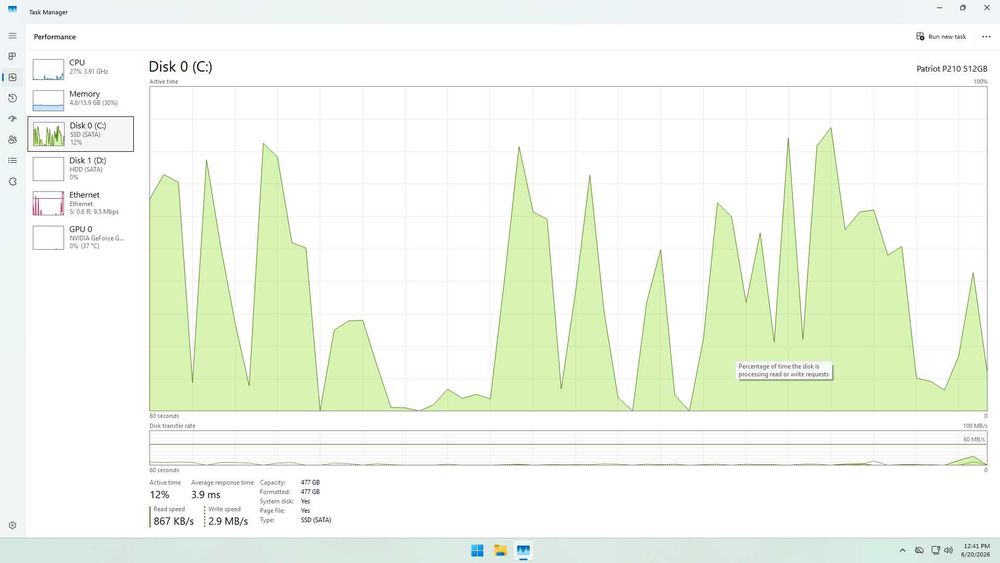Open the Details list sidebar icon
Image resolution: width=1000 pixels, height=563 pixels.
tap(12, 161)
